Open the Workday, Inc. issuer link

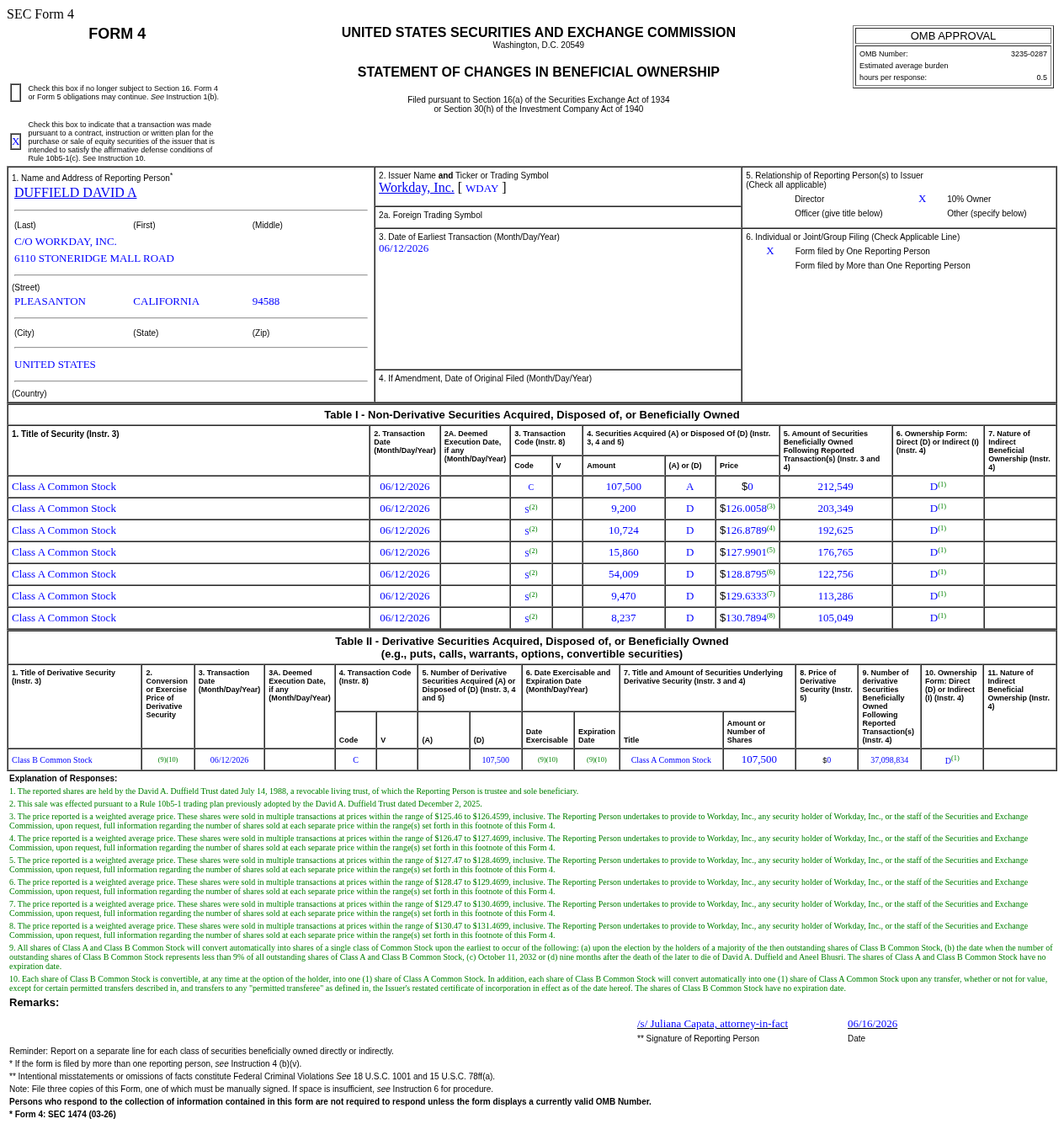click(x=416, y=188)
